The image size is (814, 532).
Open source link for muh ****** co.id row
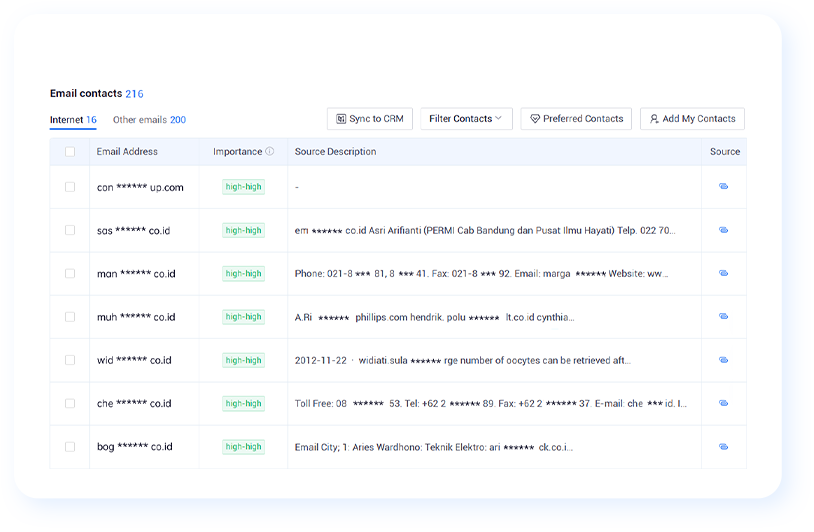click(x=723, y=316)
